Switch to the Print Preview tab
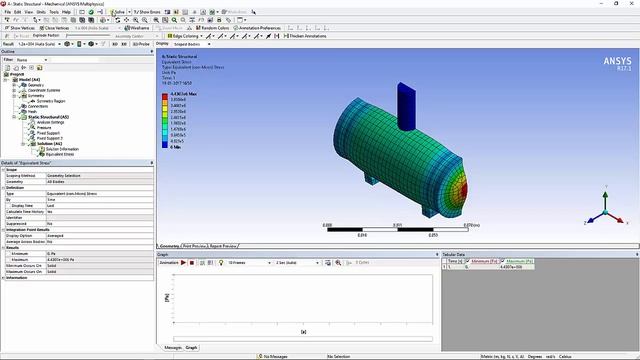 pos(194,246)
